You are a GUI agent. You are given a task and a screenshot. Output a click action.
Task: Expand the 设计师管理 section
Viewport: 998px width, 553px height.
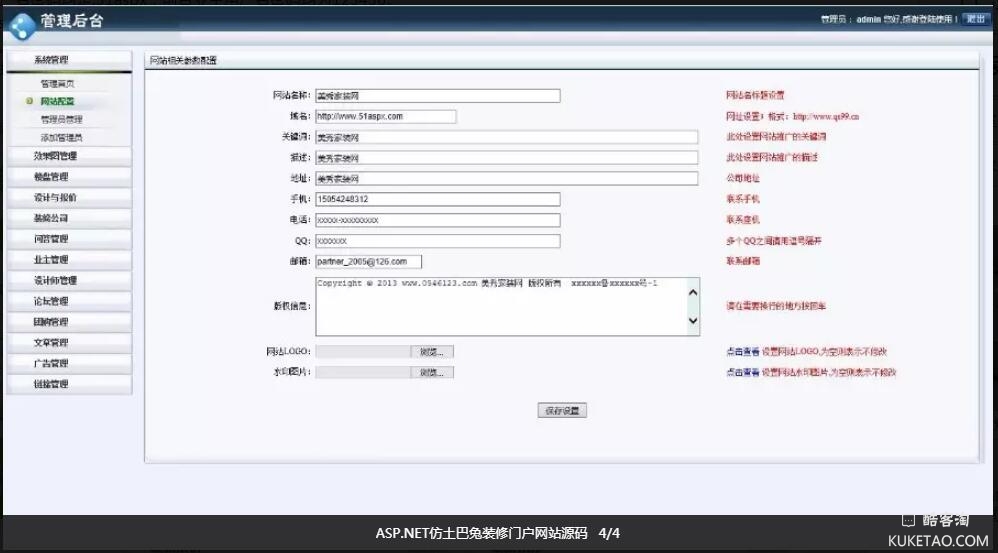(69, 281)
